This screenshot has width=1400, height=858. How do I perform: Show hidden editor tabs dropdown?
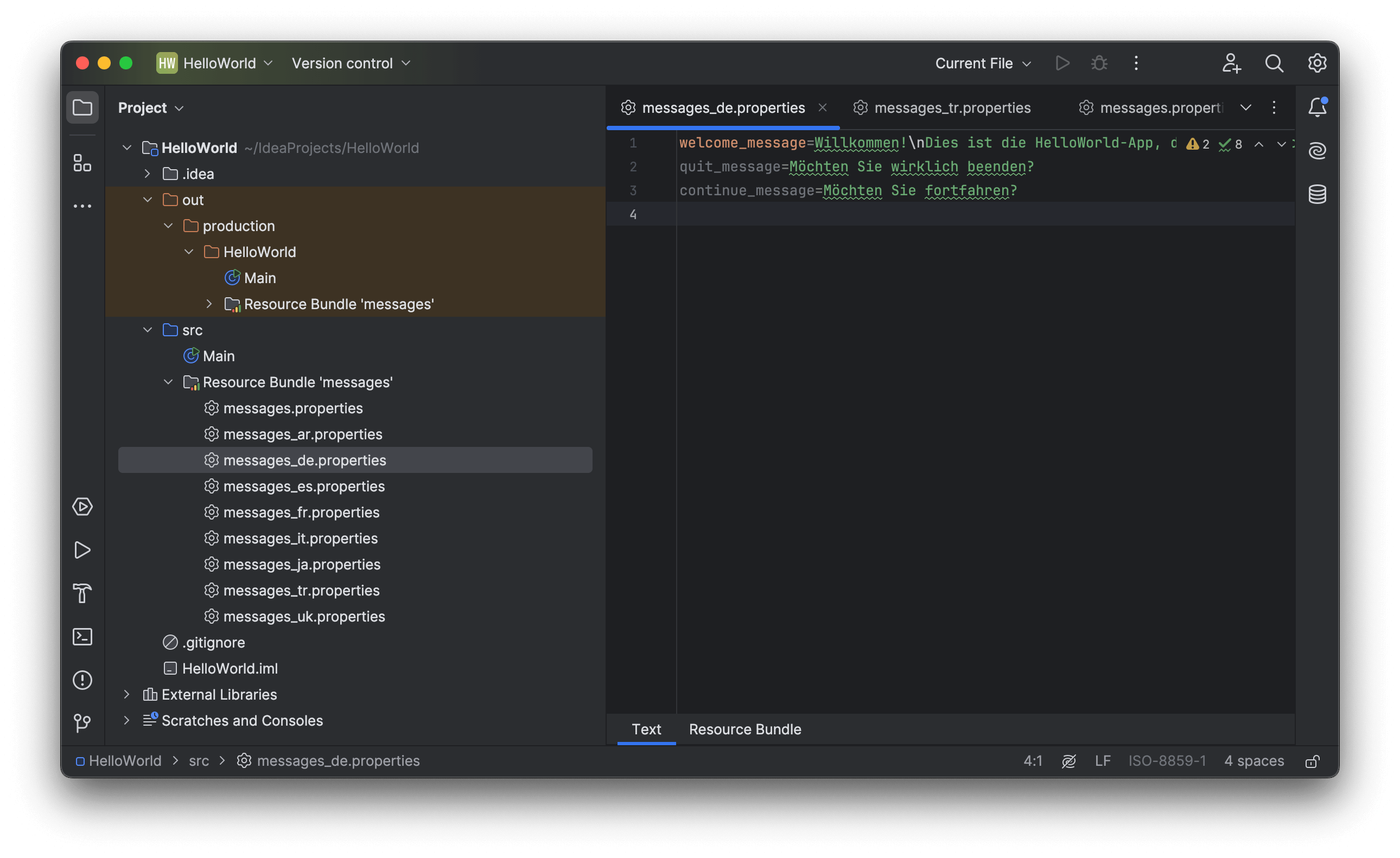click(x=1245, y=107)
